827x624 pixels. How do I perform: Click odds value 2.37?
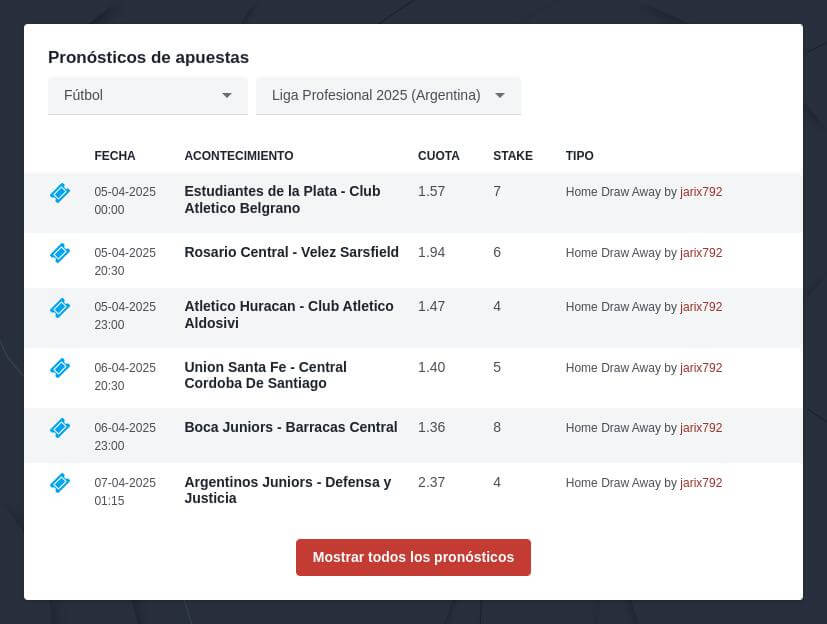tap(431, 482)
